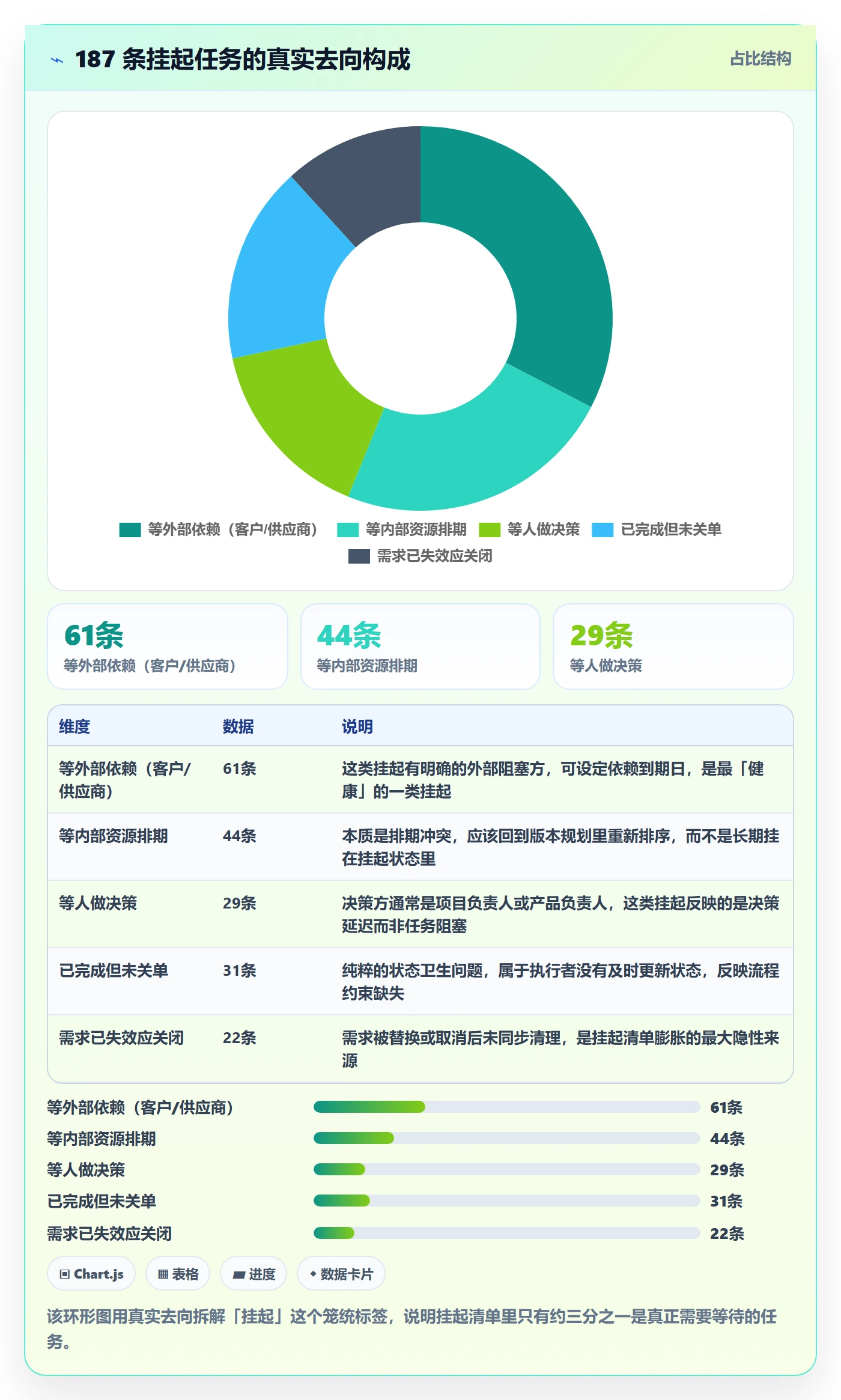
Task: Click the 占比结构 label in header
Action: 761,59
